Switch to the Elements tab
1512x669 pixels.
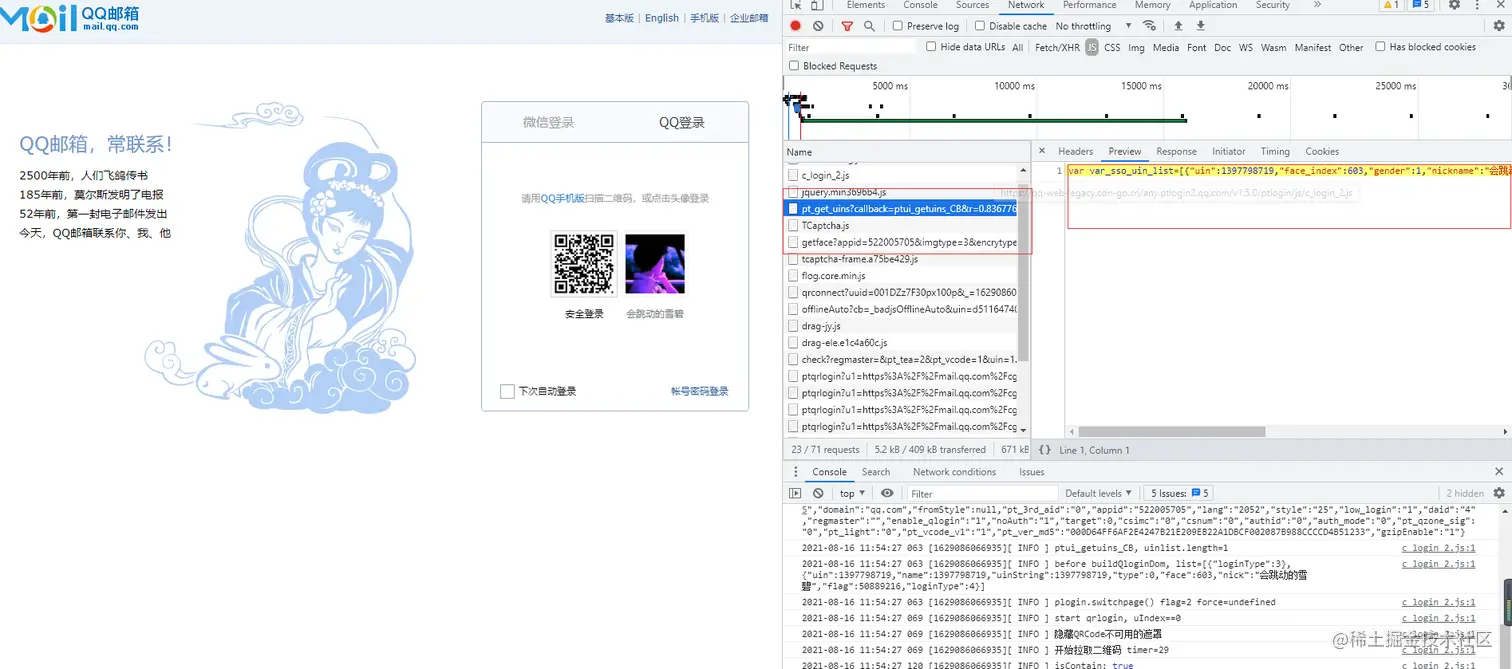click(865, 5)
